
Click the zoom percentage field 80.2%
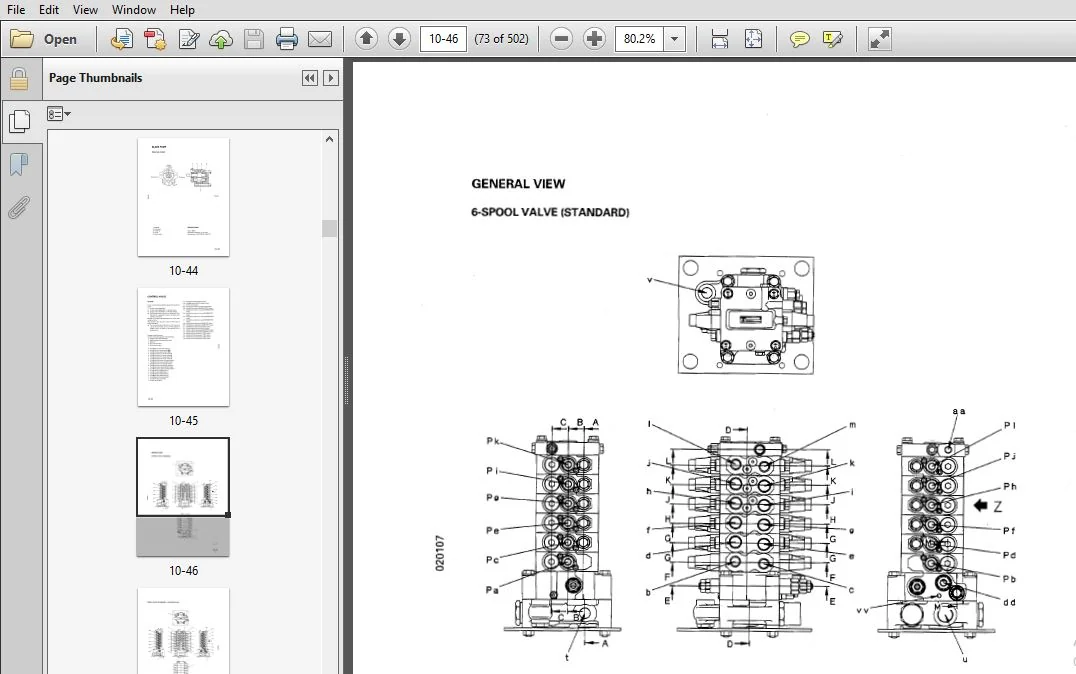pos(640,39)
